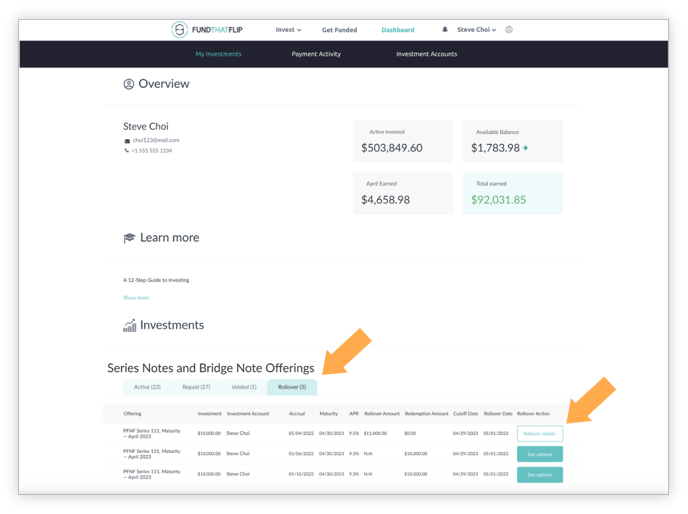Image resolution: width=688 pixels, height=514 pixels.
Task: Click the Available Balance arrow icon
Action: (525, 148)
